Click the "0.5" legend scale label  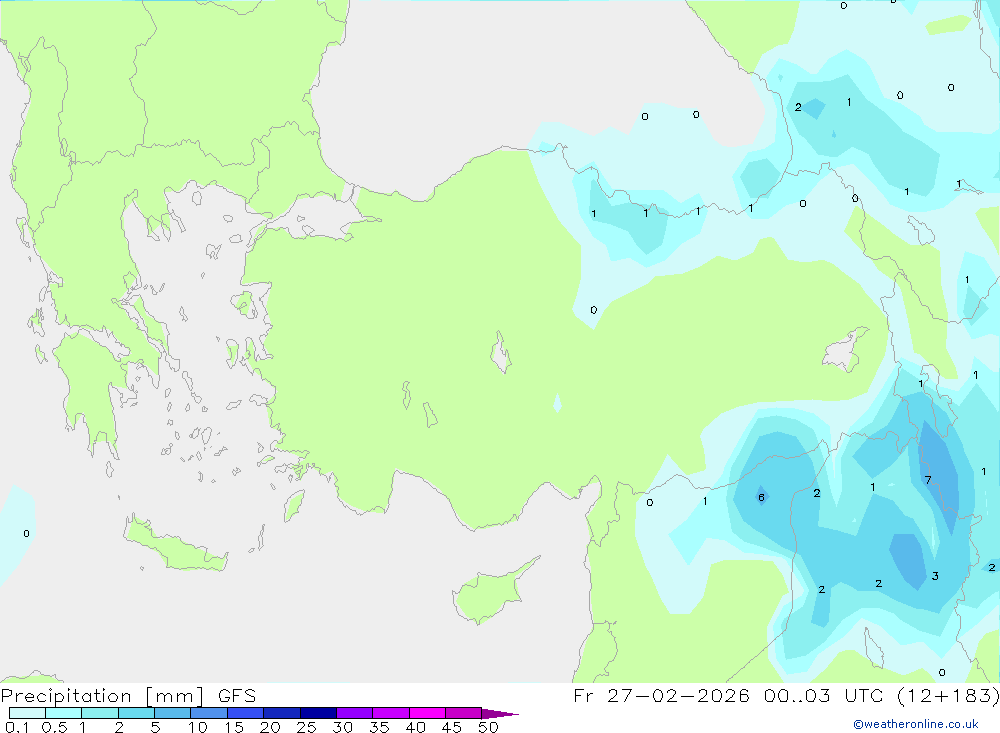click(54, 727)
